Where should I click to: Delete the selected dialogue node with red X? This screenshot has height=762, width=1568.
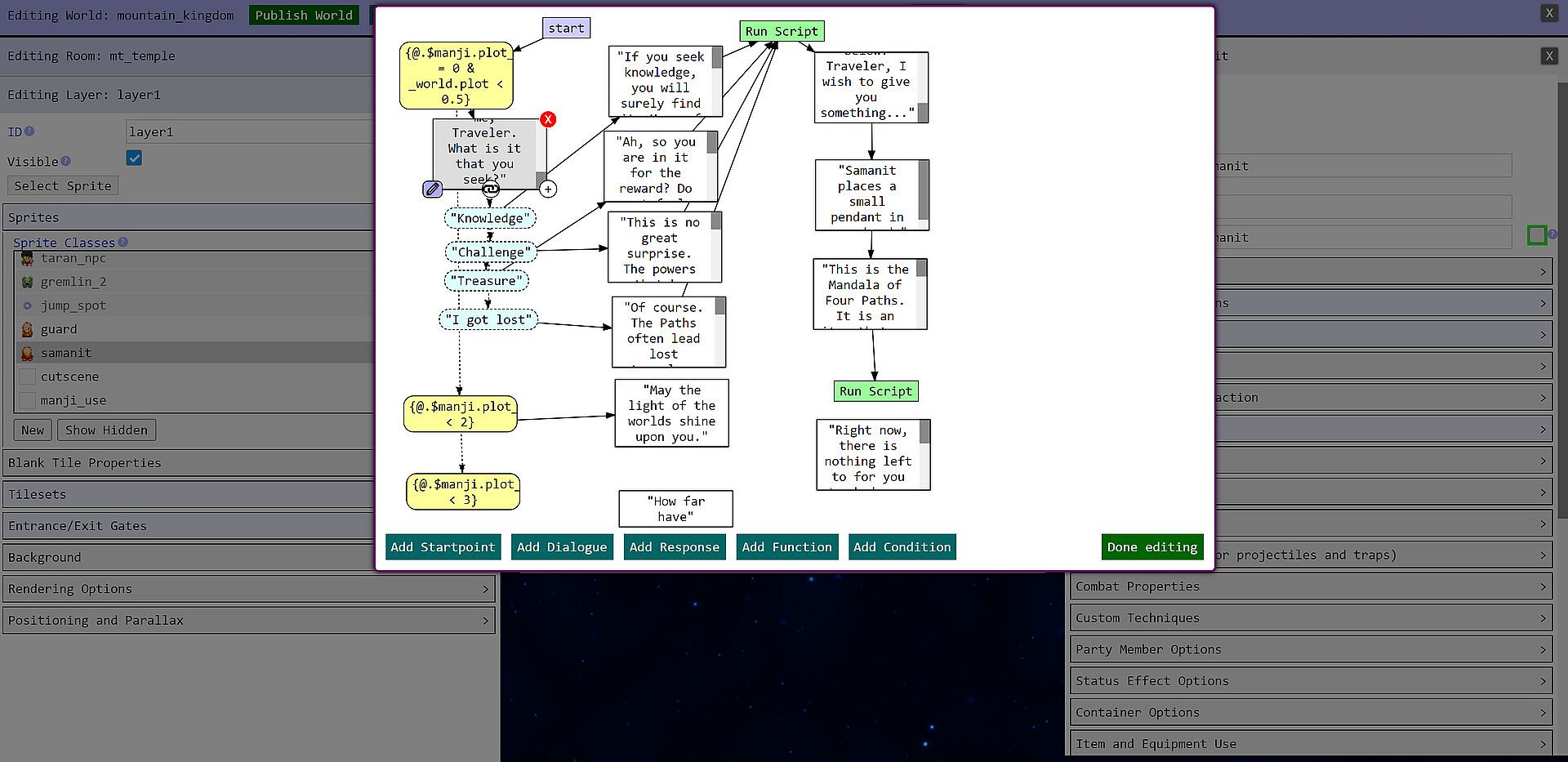548,119
